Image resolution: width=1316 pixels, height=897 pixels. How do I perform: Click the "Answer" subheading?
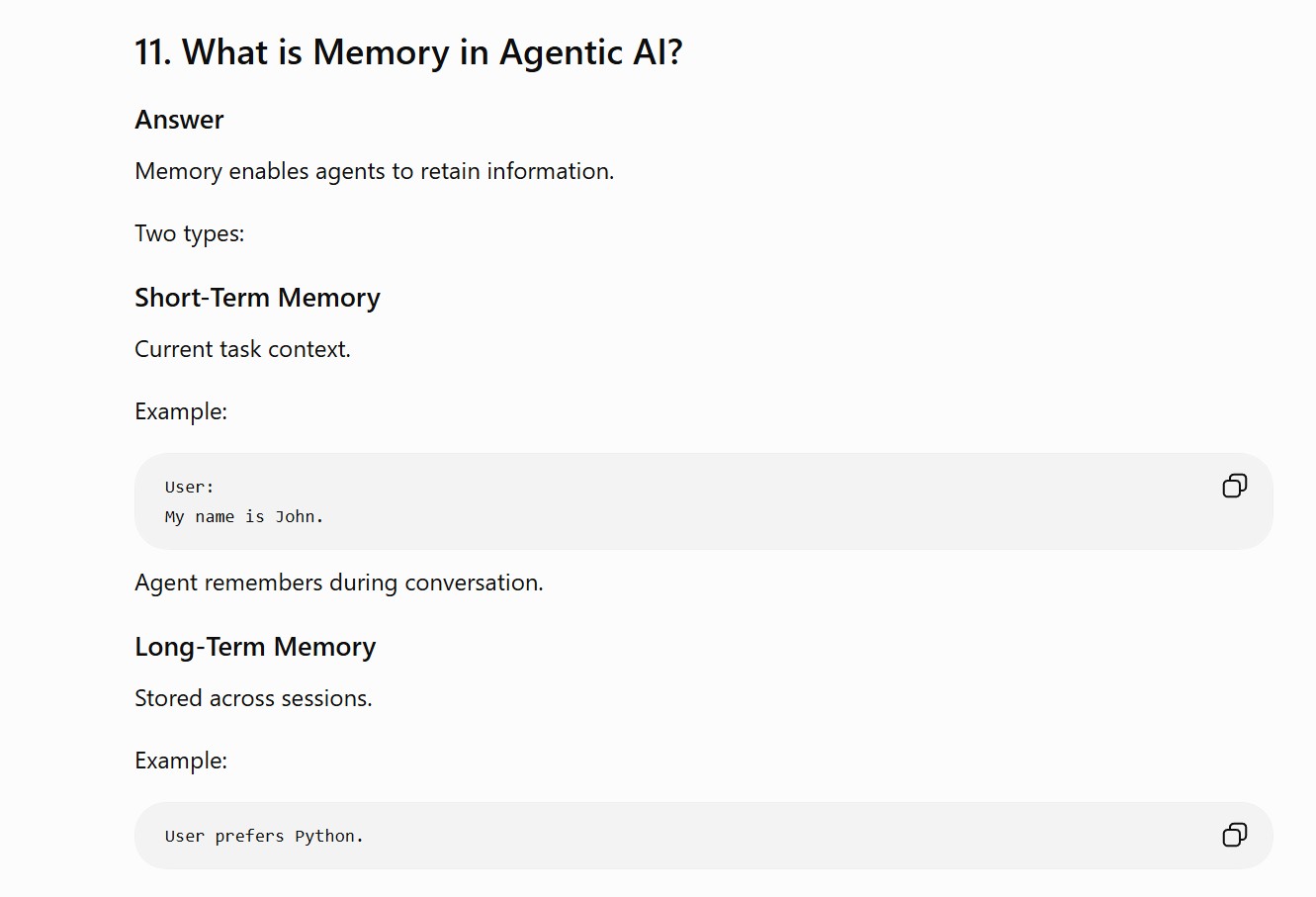[x=179, y=120]
